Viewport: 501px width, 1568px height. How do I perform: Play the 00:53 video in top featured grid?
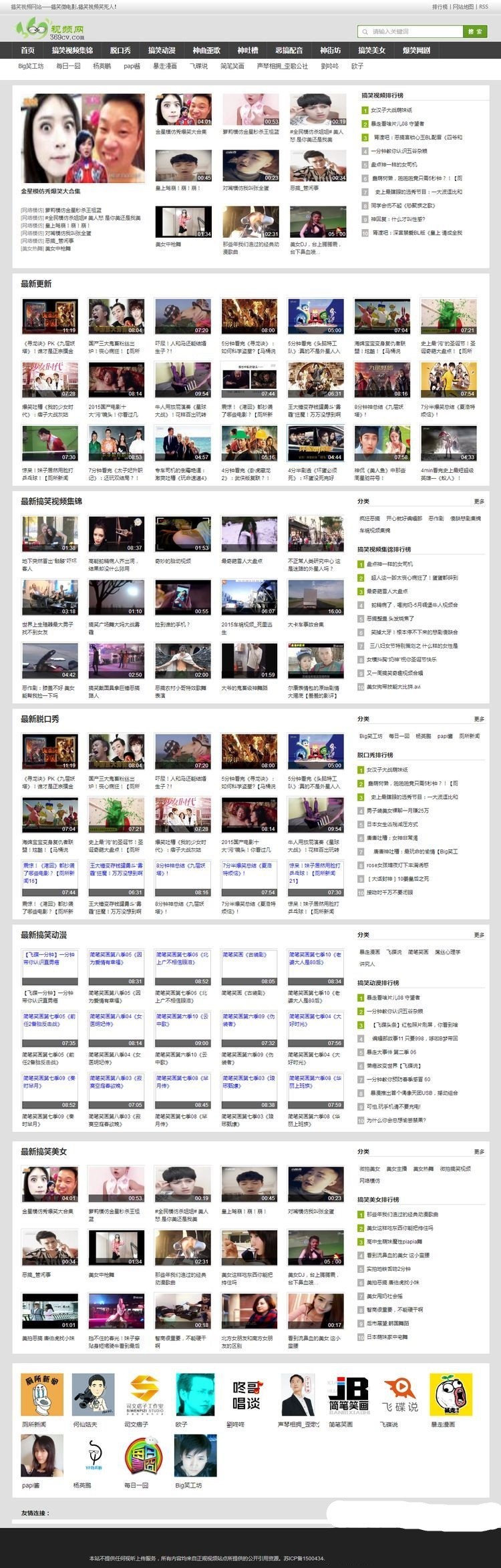pyautogui.click(x=251, y=110)
